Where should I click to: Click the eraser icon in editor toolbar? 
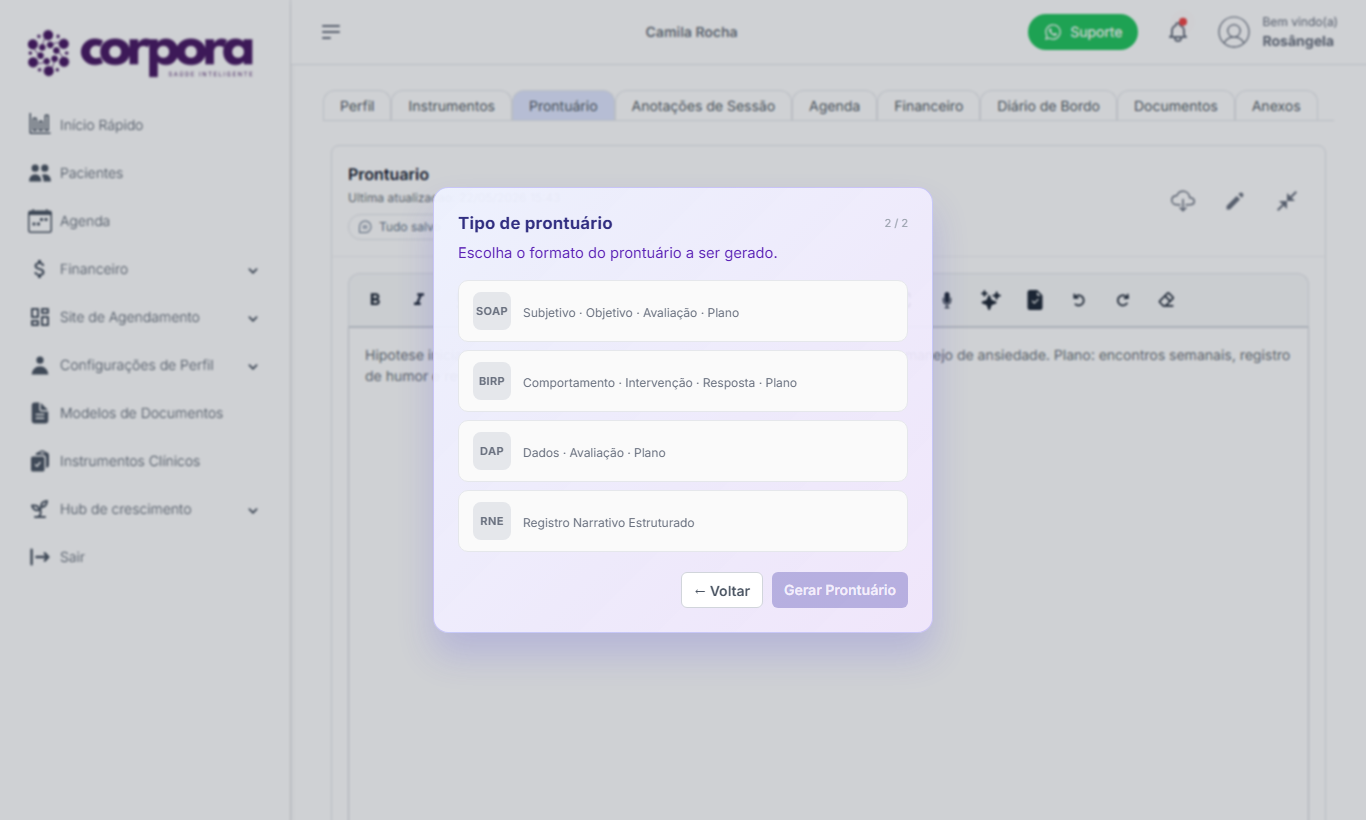click(1166, 300)
